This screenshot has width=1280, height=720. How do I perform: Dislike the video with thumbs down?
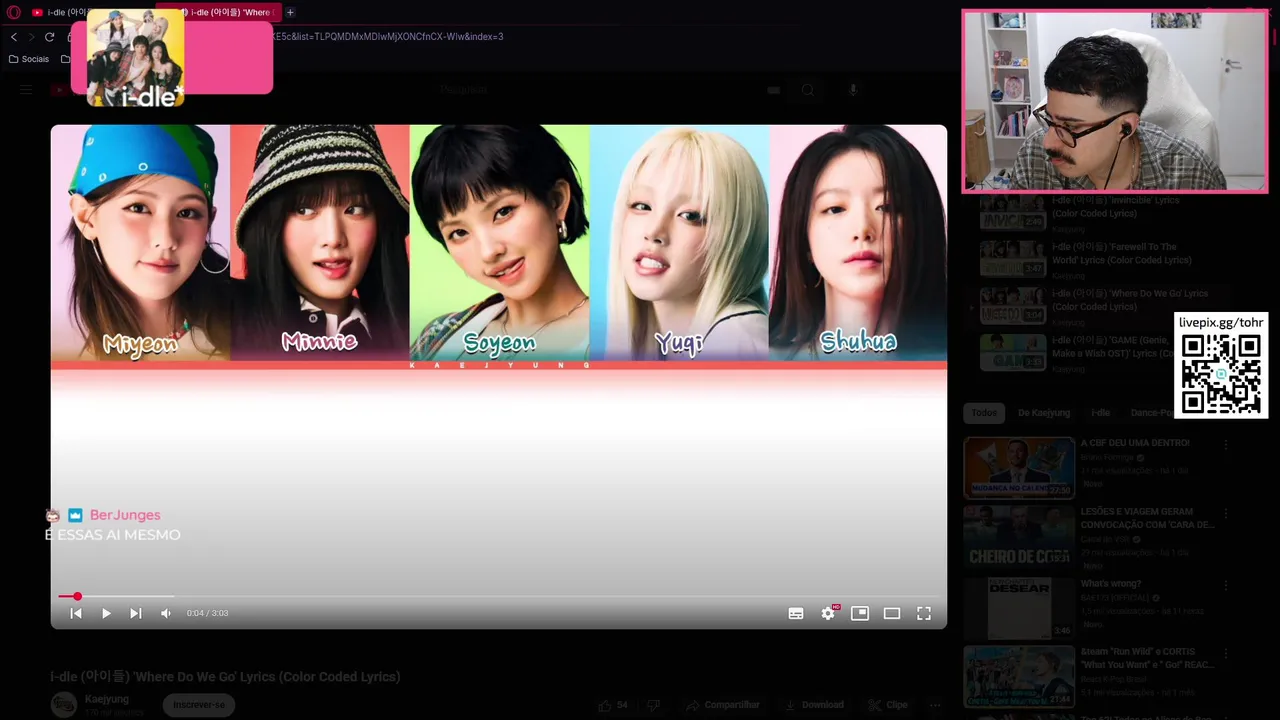pyautogui.click(x=653, y=705)
